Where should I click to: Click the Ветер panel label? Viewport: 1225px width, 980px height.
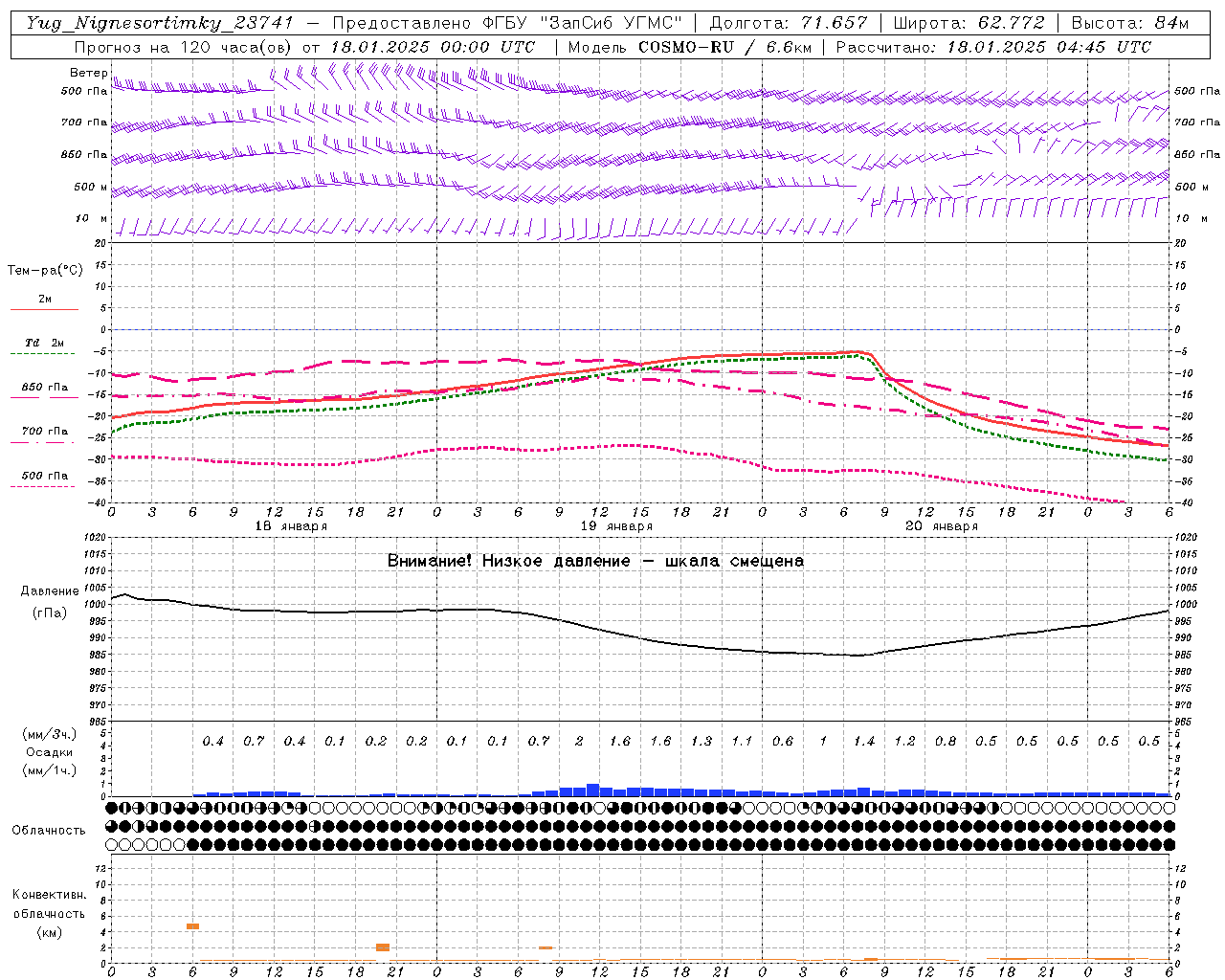point(89,73)
